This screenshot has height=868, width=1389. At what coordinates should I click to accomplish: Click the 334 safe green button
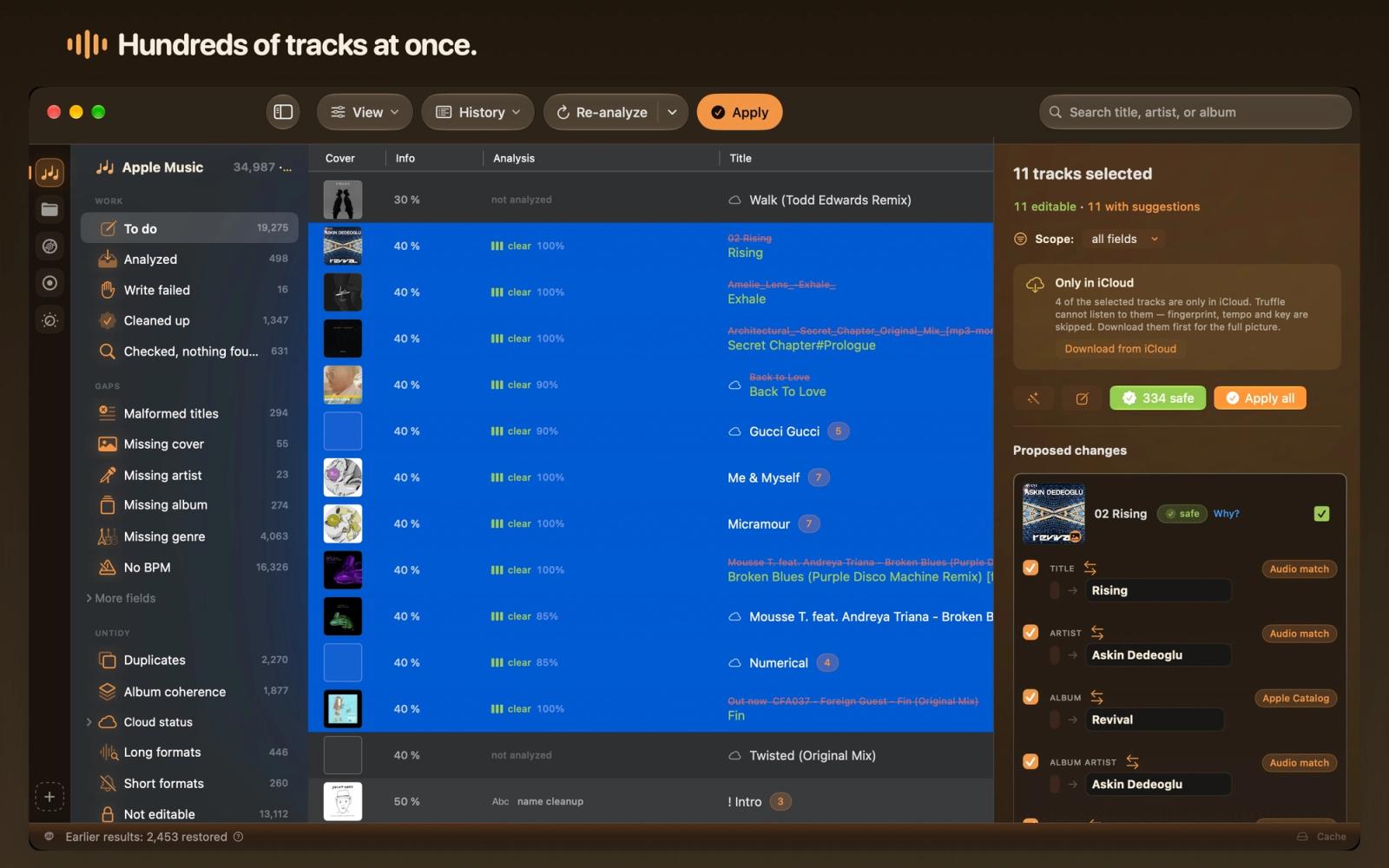pyautogui.click(x=1157, y=398)
